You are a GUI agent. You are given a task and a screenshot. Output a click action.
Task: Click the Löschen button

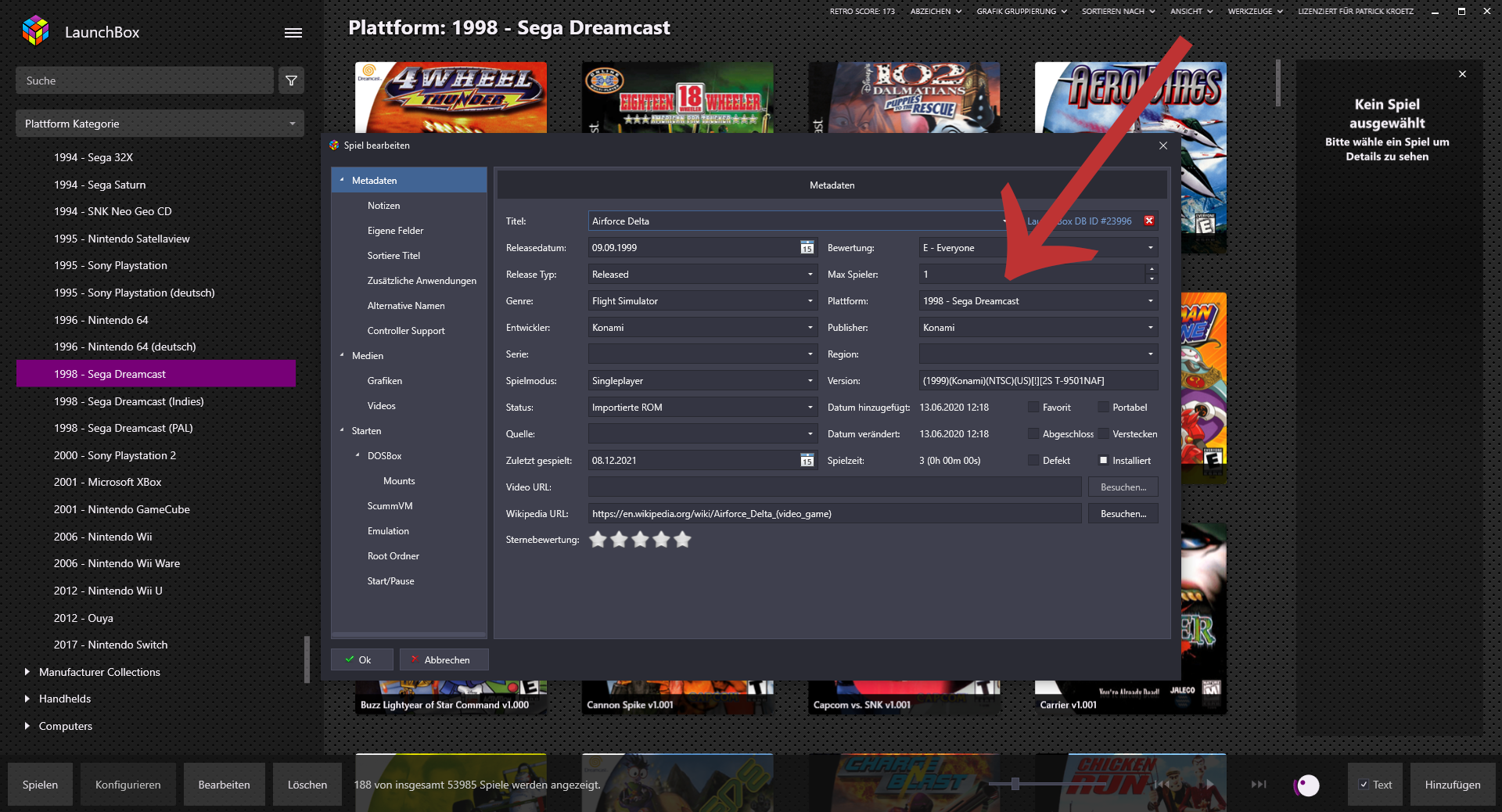(307, 785)
